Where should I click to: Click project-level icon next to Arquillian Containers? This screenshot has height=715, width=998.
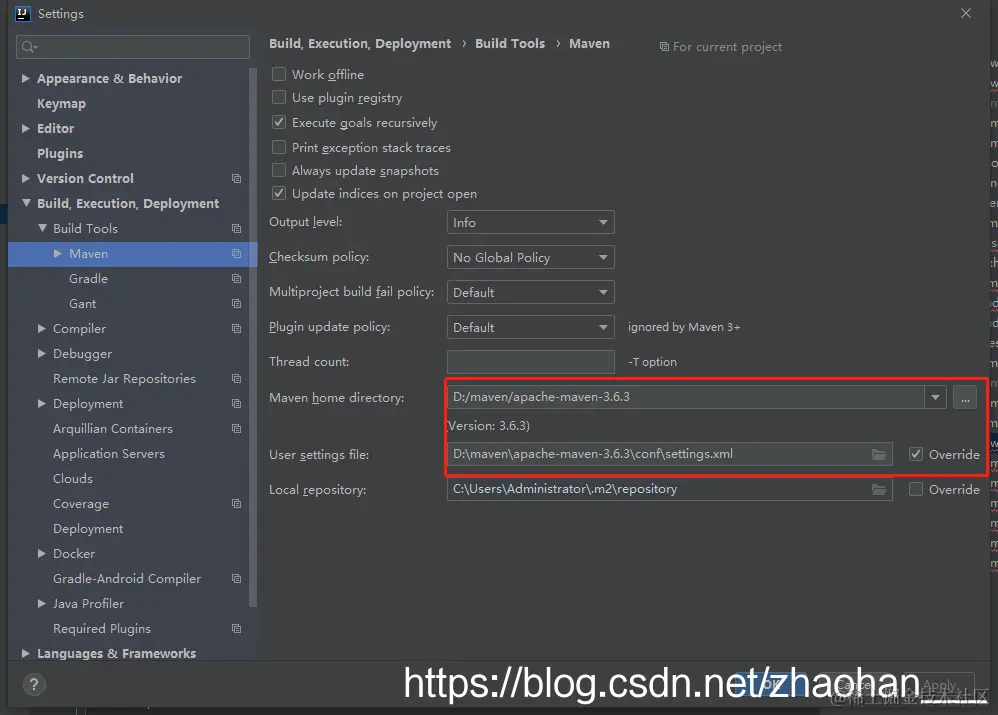point(236,428)
